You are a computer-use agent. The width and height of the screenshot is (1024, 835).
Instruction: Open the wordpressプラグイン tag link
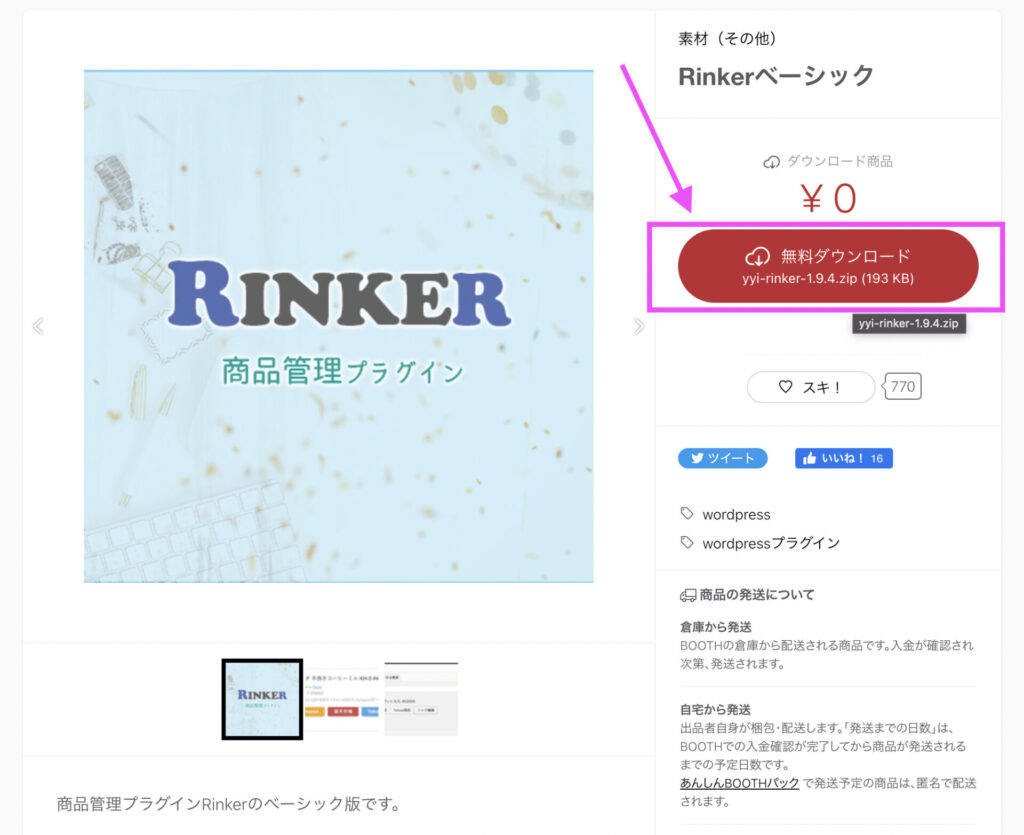click(771, 543)
